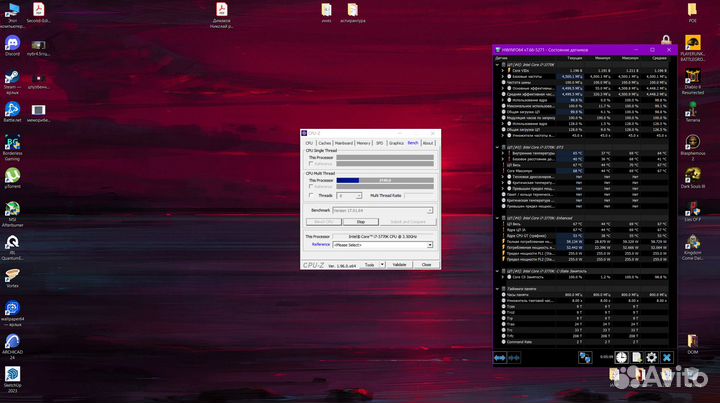This screenshot has height=403, width=720.
Task: Click the Validate button in CPU-Z
Action: pos(399,265)
